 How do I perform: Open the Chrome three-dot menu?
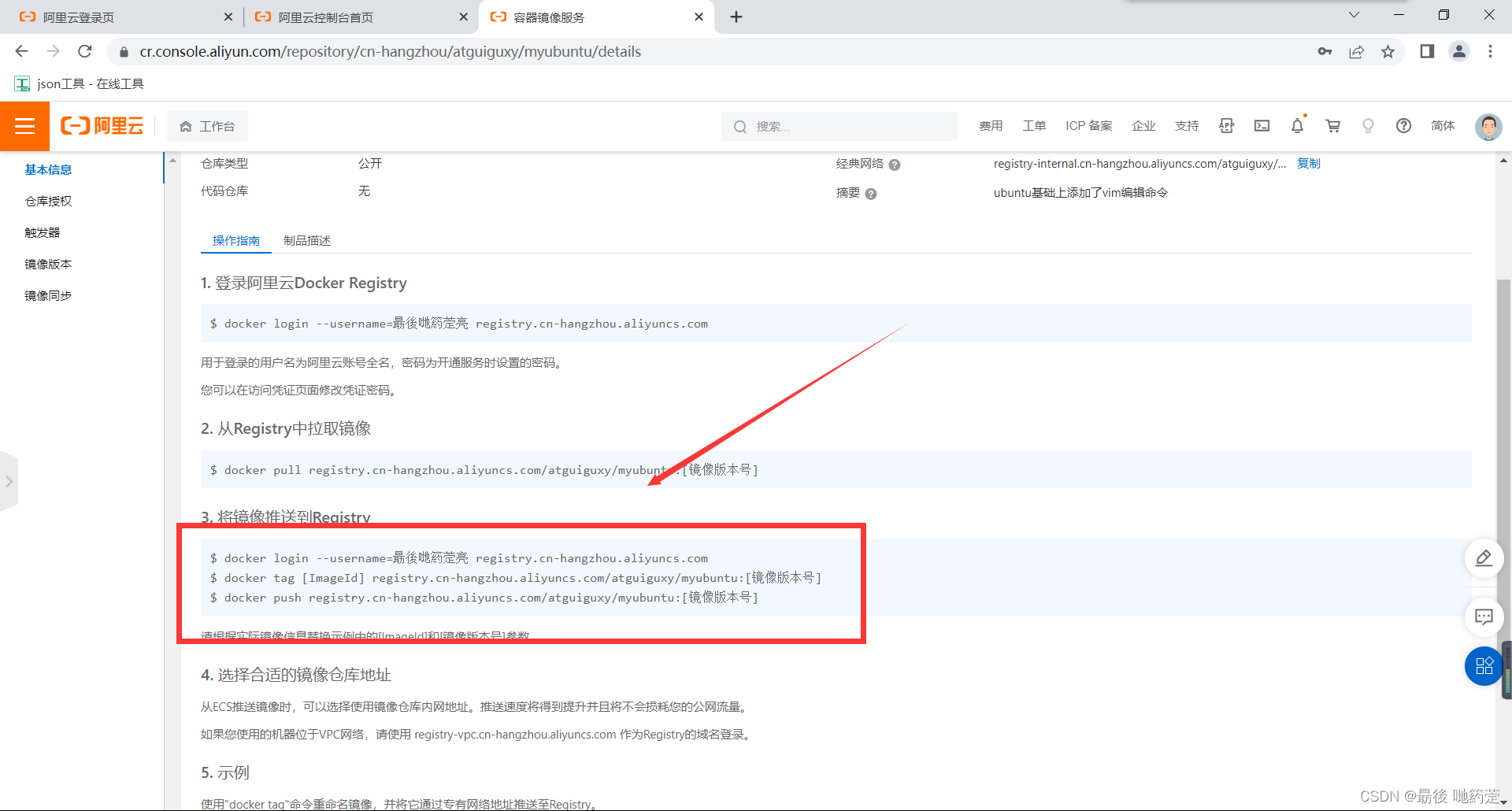[1490, 51]
